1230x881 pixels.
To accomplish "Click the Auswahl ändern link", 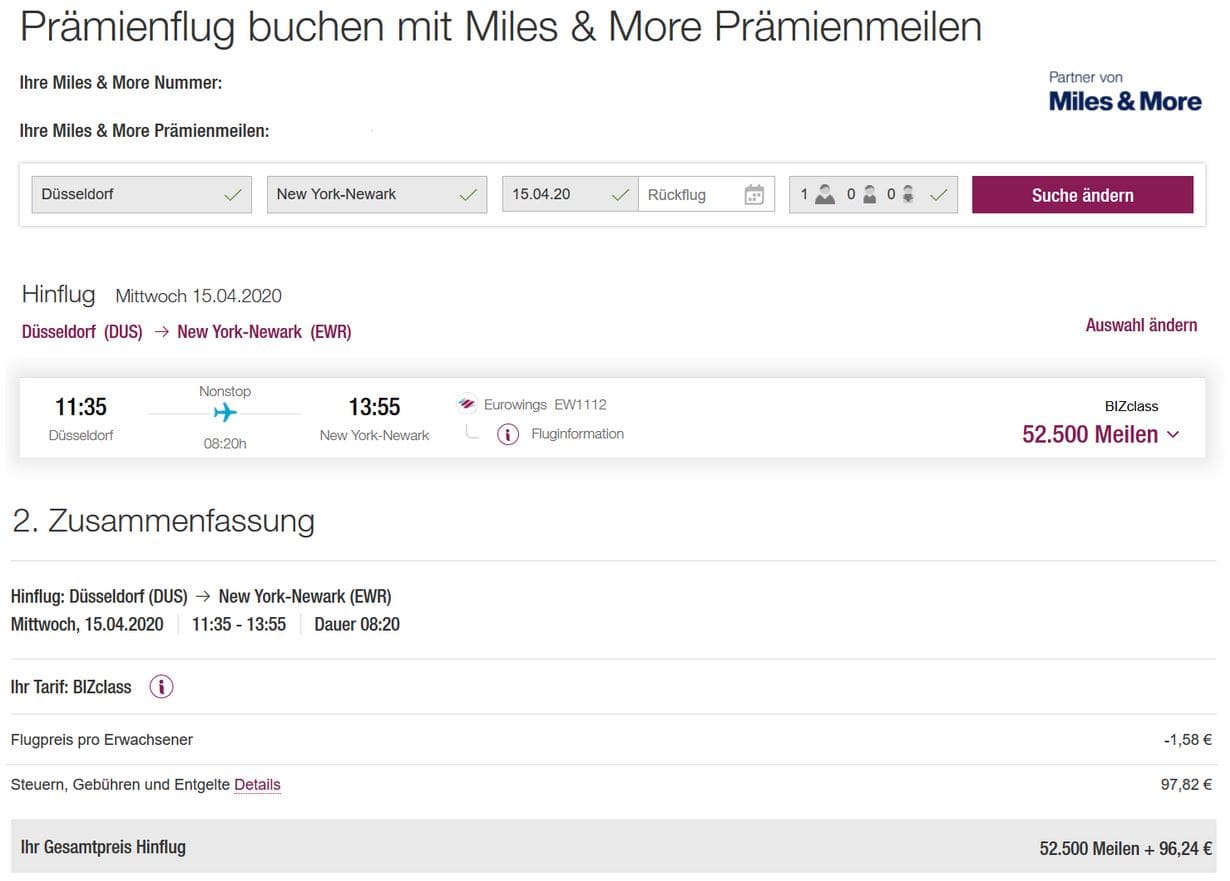I will (1141, 325).
